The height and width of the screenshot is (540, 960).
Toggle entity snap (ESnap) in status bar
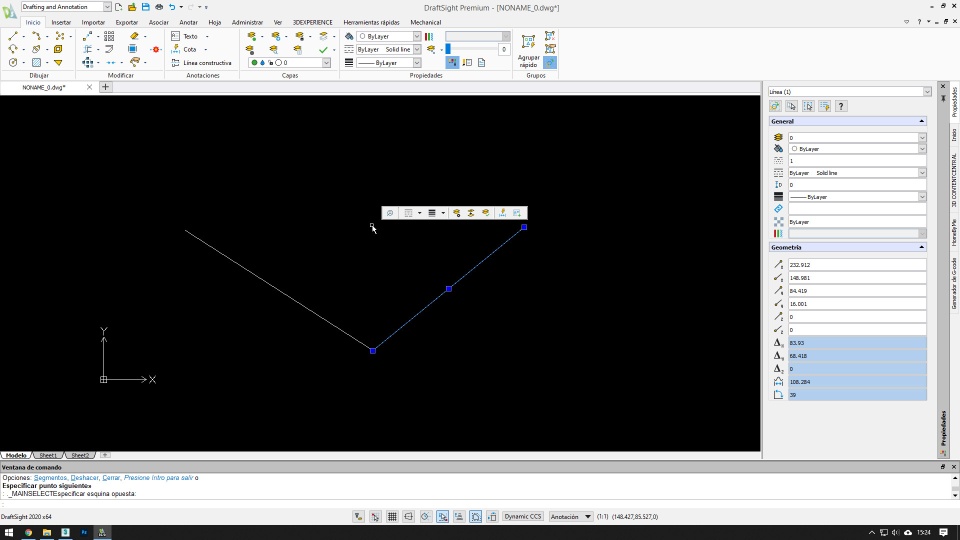(x=442, y=517)
